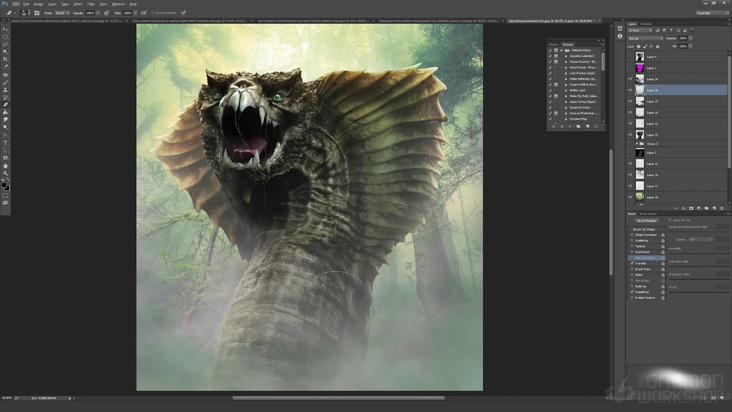
Task: Hide the highlighted selected layer via its eye
Action: tap(630, 90)
